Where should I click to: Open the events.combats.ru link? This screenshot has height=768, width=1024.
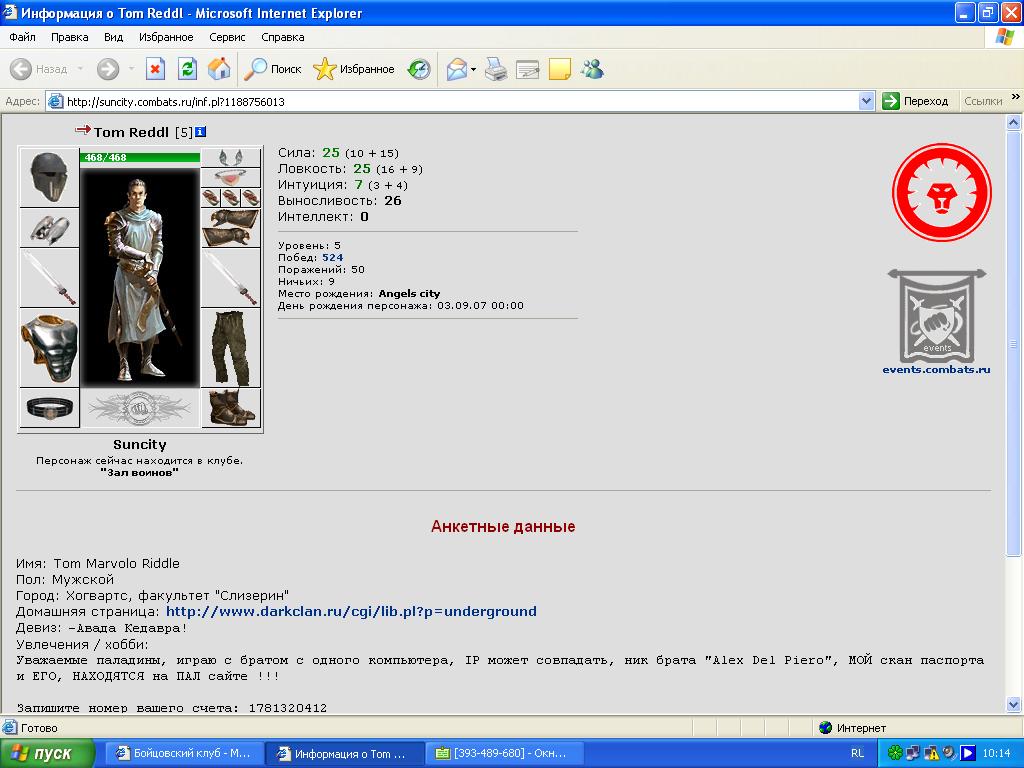pyautogui.click(x=936, y=370)
